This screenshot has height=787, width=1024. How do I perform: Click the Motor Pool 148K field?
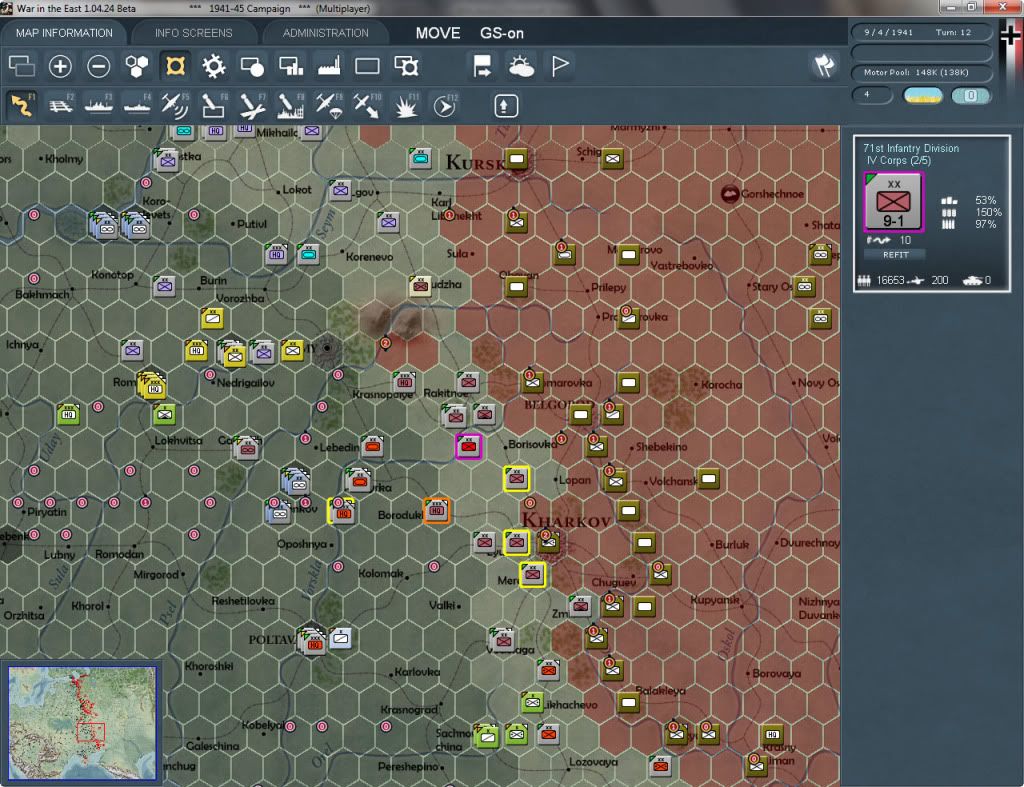(x=922, y=72)
